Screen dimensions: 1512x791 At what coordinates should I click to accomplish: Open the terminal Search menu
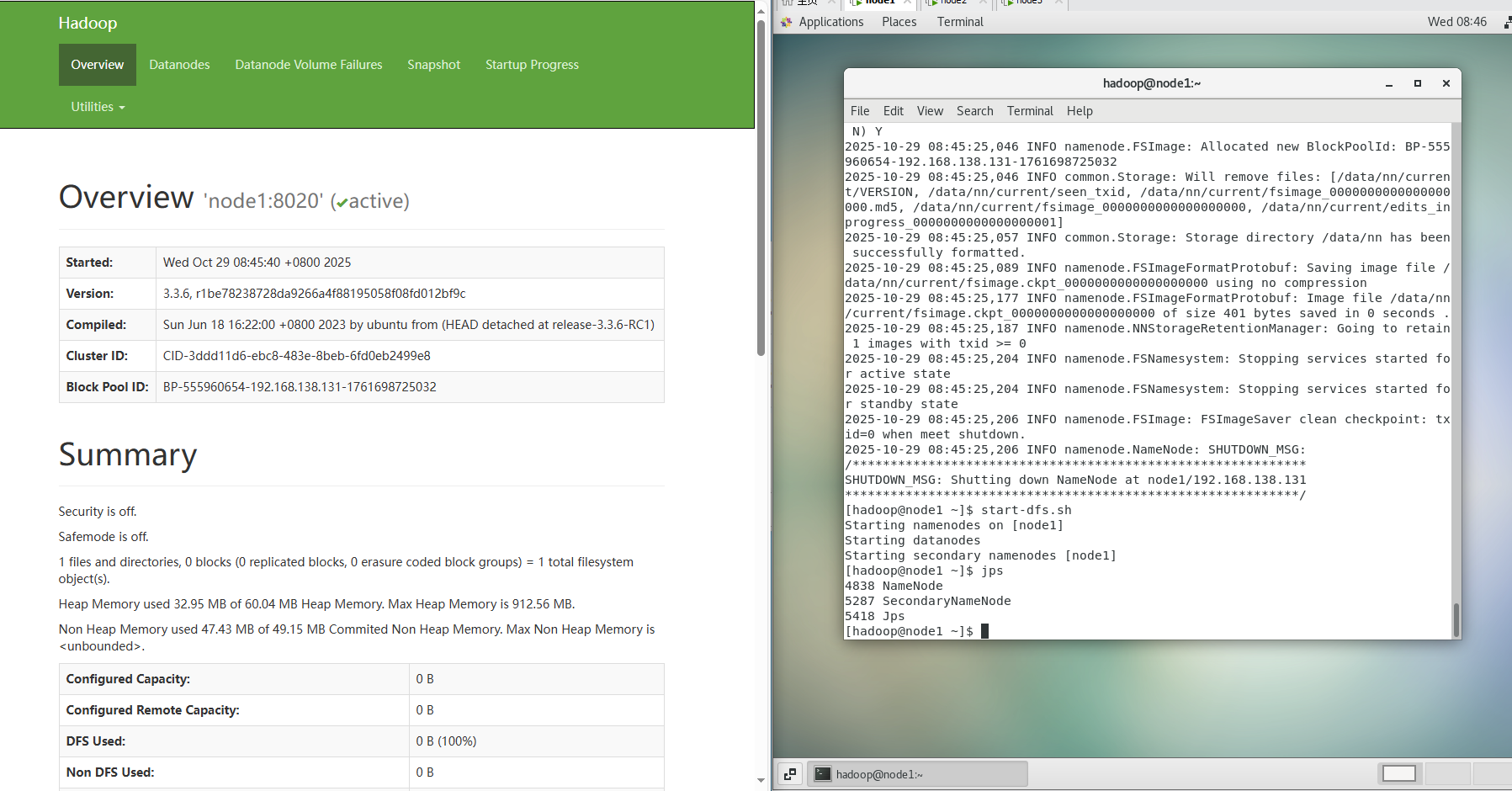pos(974,111)
